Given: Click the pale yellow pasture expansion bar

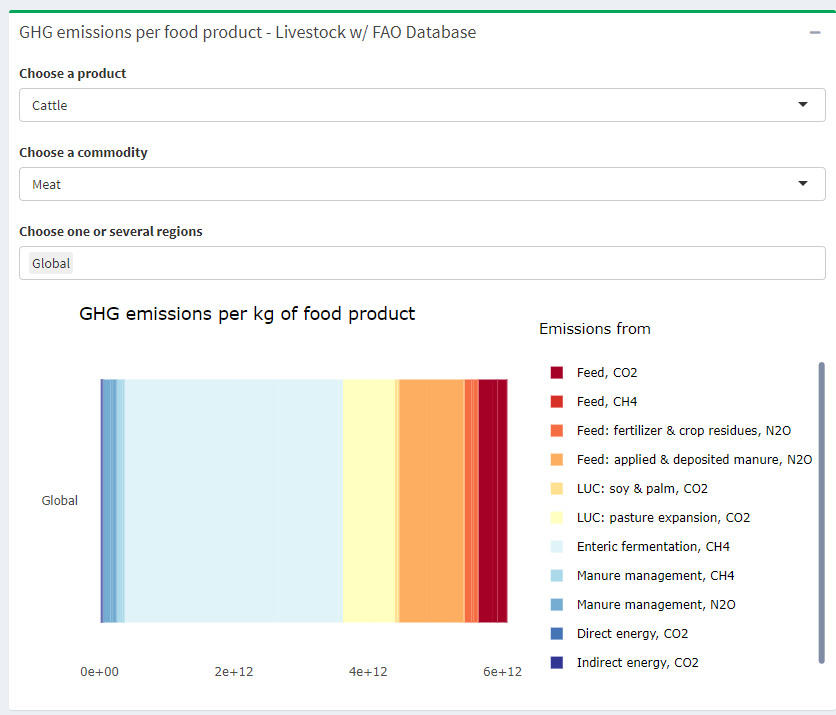Looking at the screenshot, I should point(369,500).
